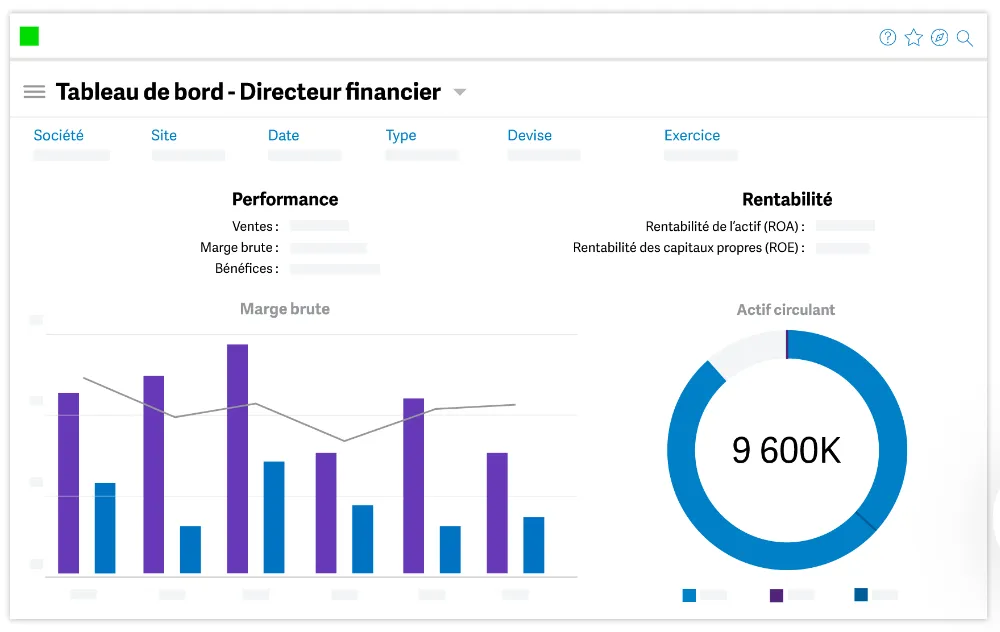
Task: Open the Type filter
Action: click(x=401, y=135)
